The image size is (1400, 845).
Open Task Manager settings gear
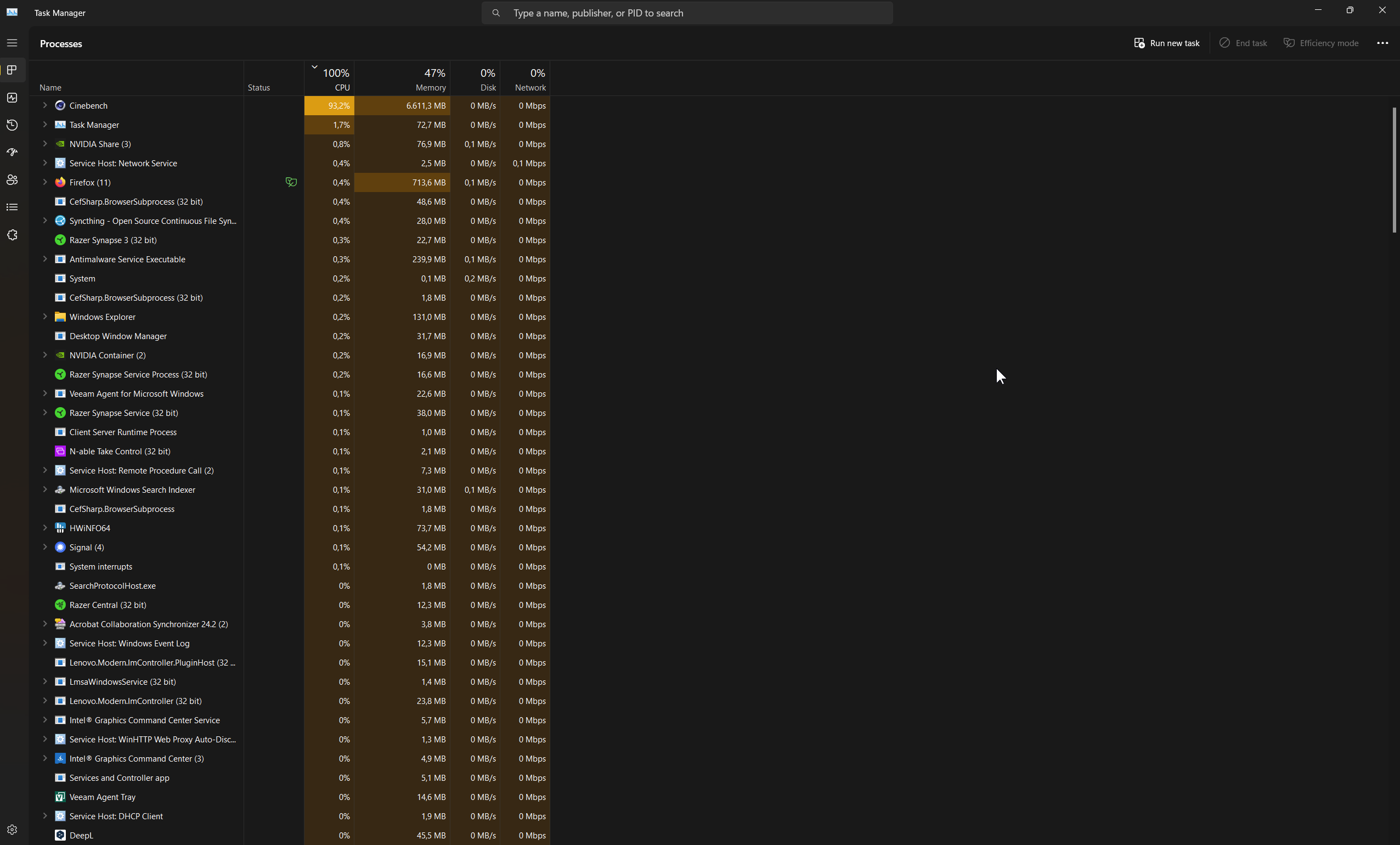click(12, 830)
